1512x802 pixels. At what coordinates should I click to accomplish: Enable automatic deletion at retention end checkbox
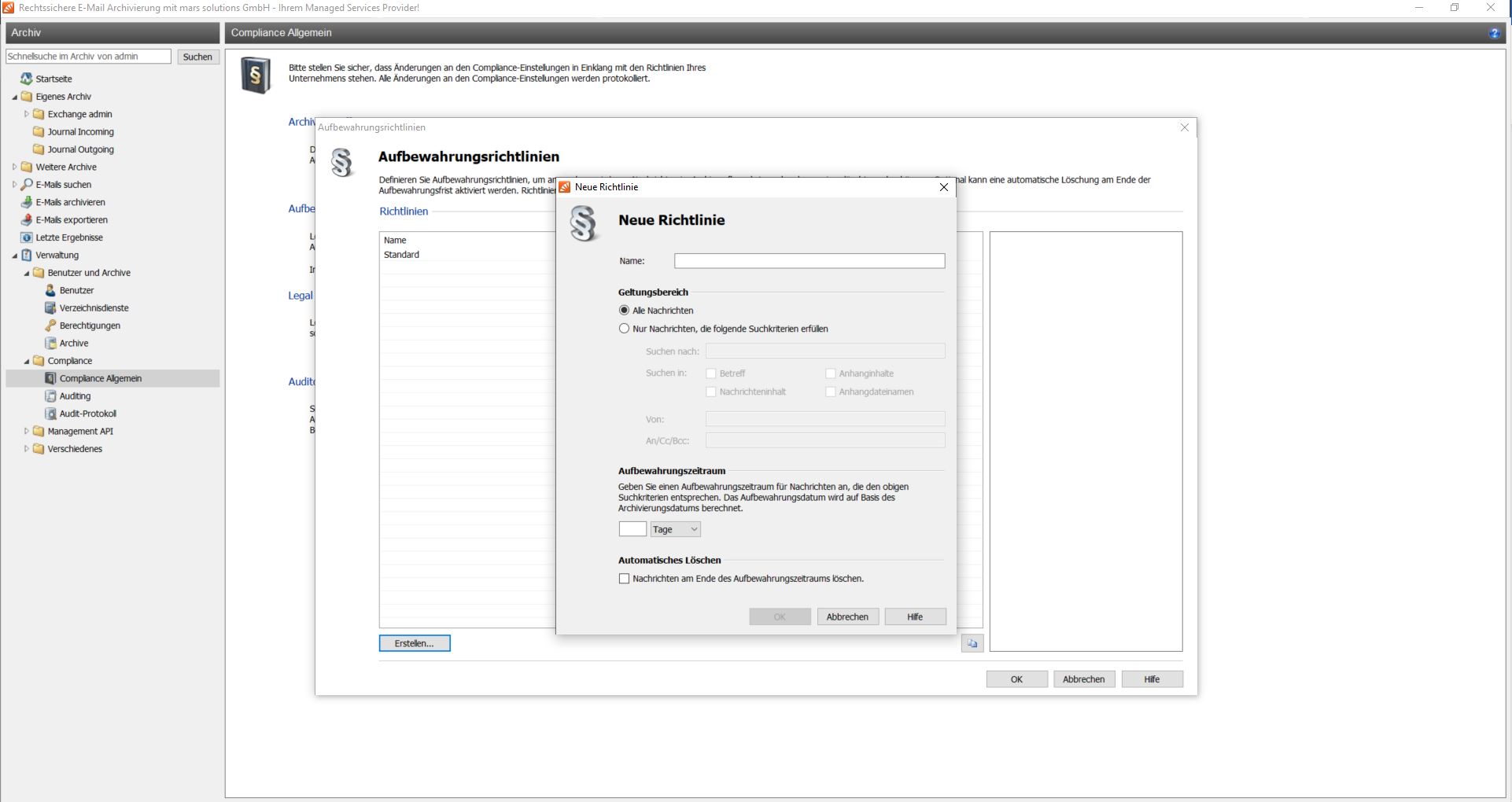coord(625,579)
